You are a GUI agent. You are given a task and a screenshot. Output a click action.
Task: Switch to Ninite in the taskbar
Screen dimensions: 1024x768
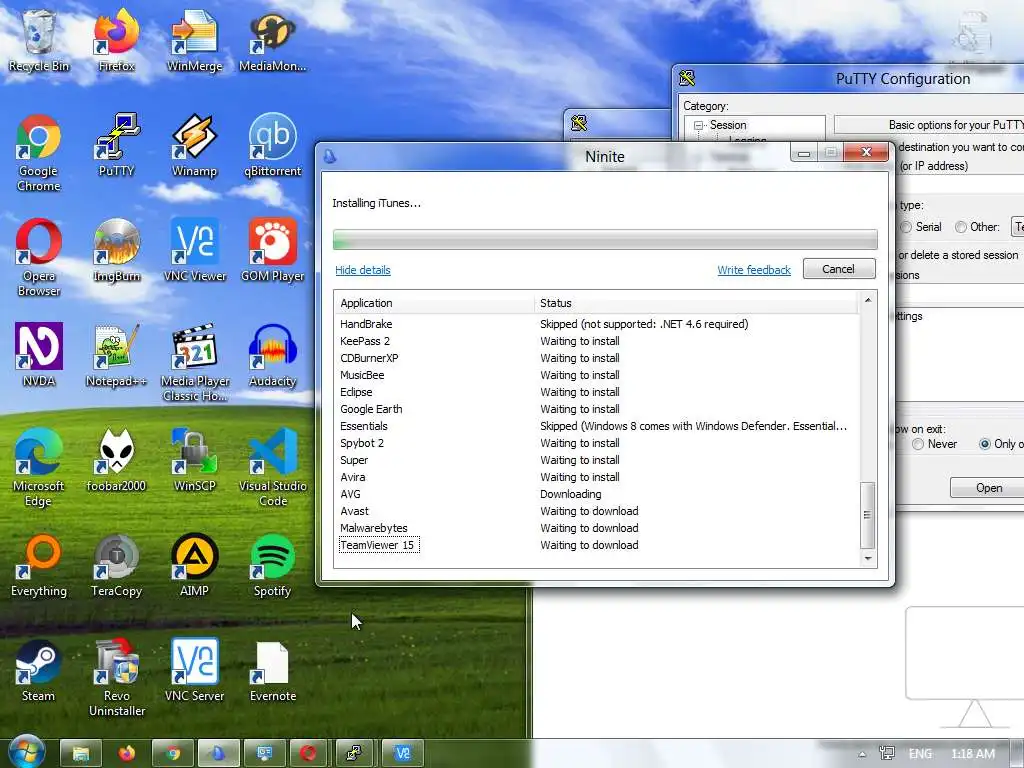(x=218, y=754)
